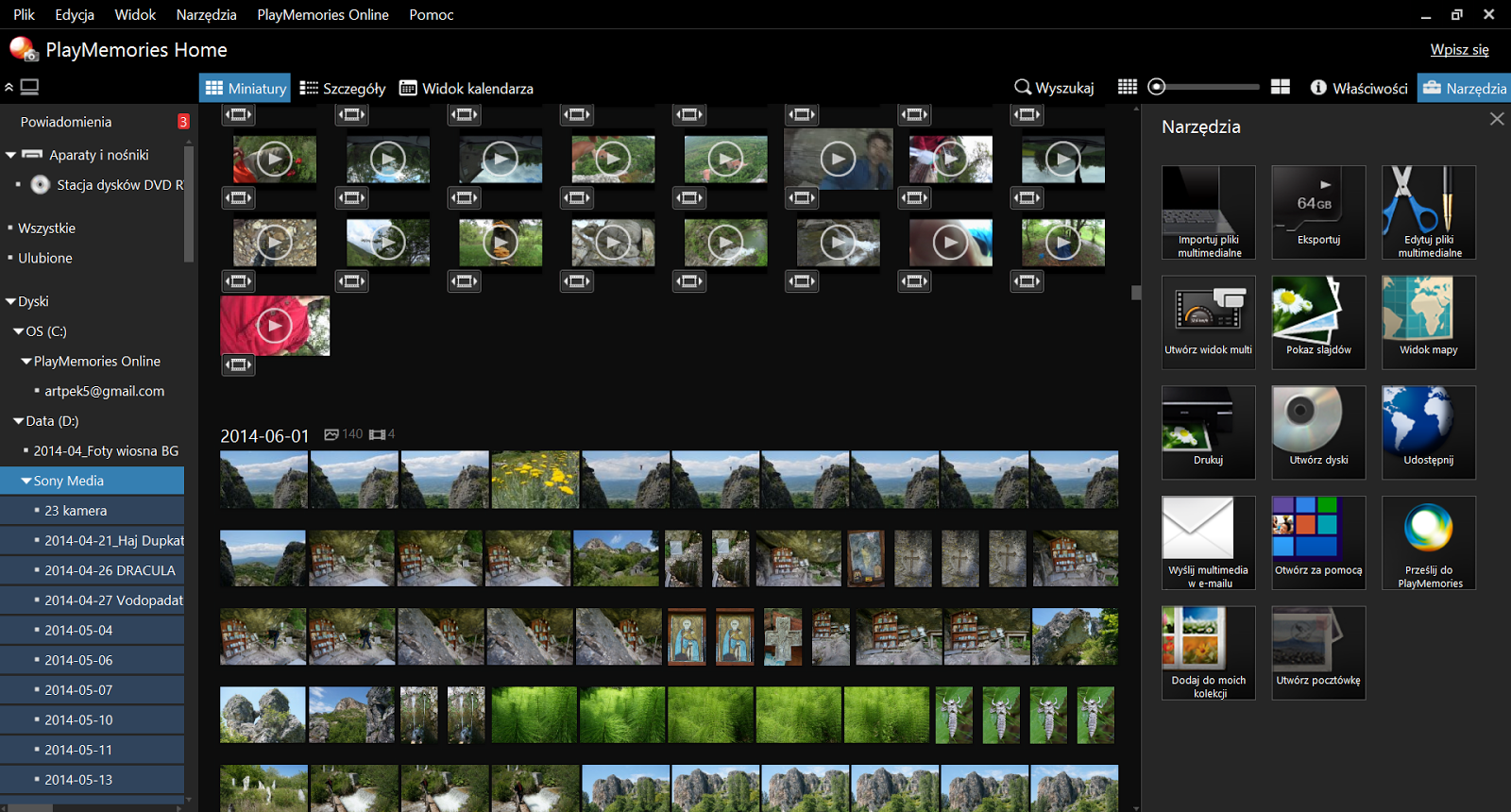Open the Otwórz za pomocą tool
The image size is (1511, 812).
(x=1318, y=543)
